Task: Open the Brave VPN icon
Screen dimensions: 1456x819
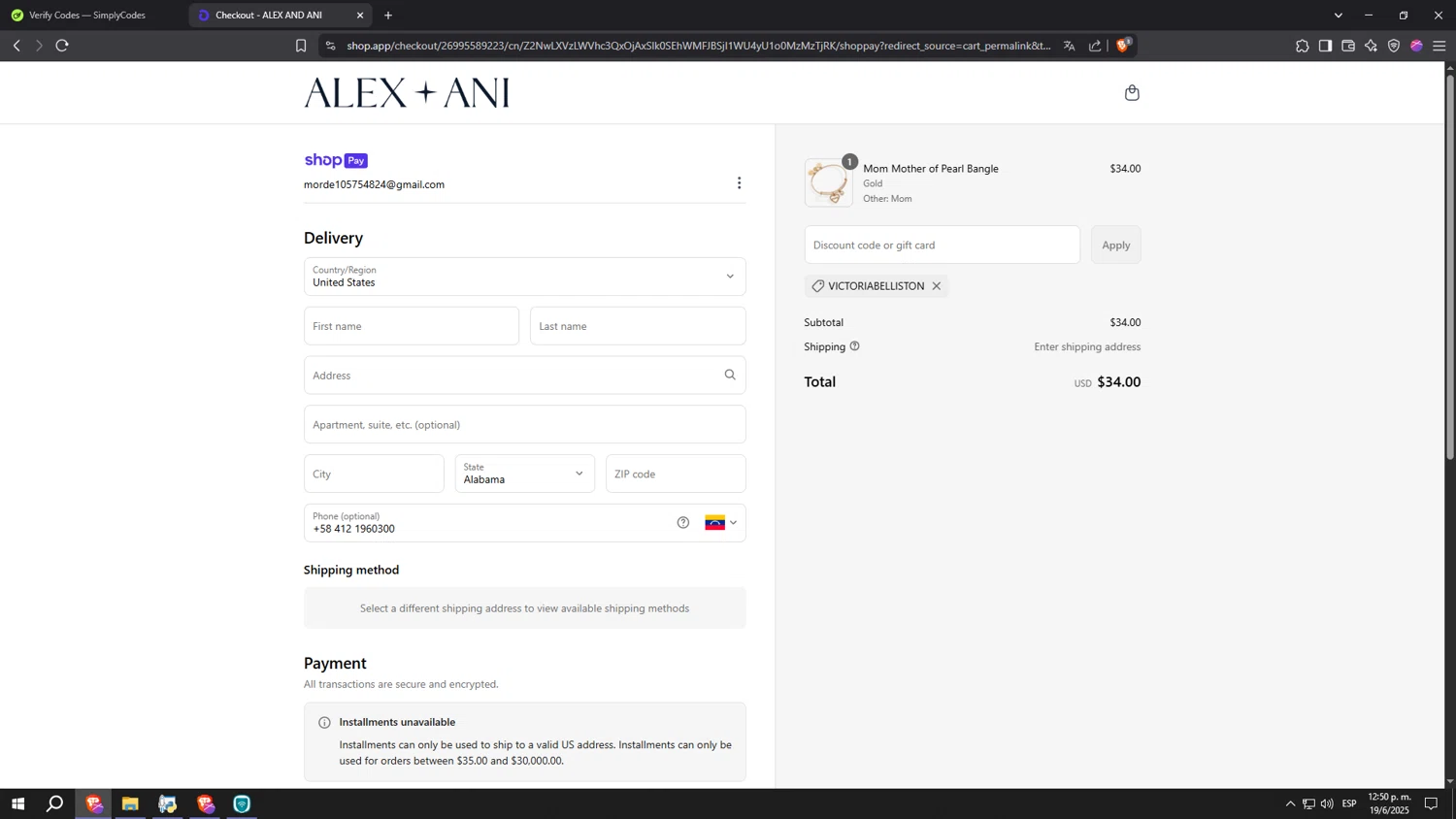Action: 1394,46
